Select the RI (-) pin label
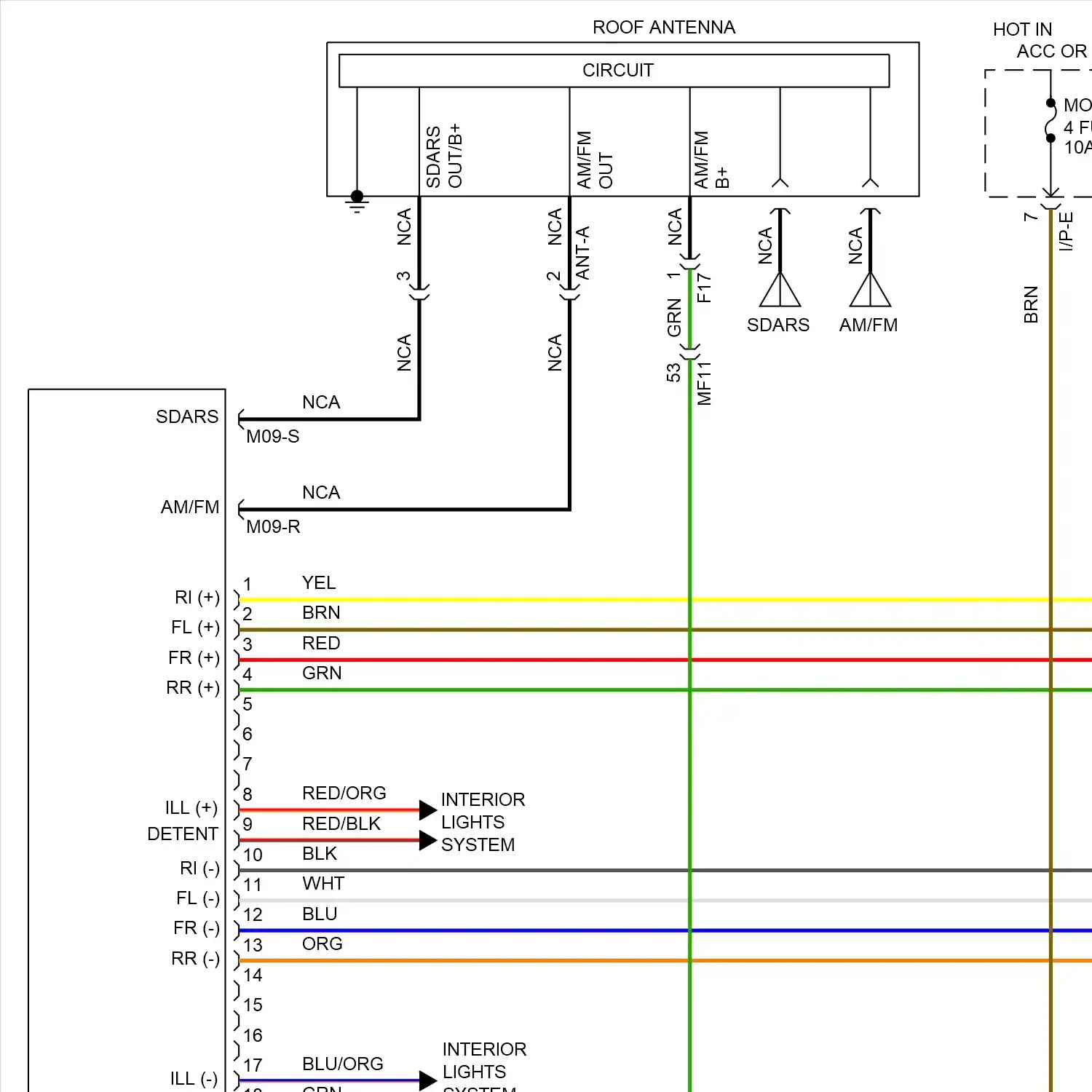Screen dimensions: 1092x1092 click(199, 868)
